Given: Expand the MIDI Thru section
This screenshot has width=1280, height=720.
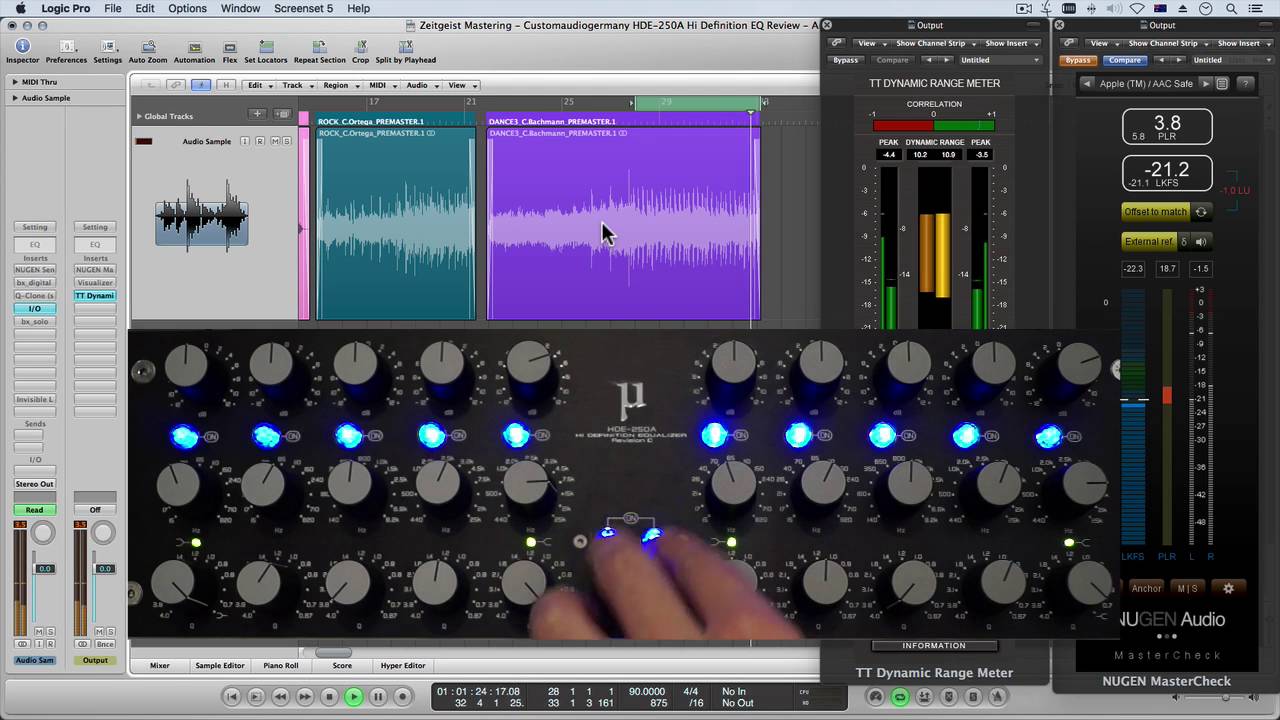Looking at the screenshot, I should tap(15, 82).
